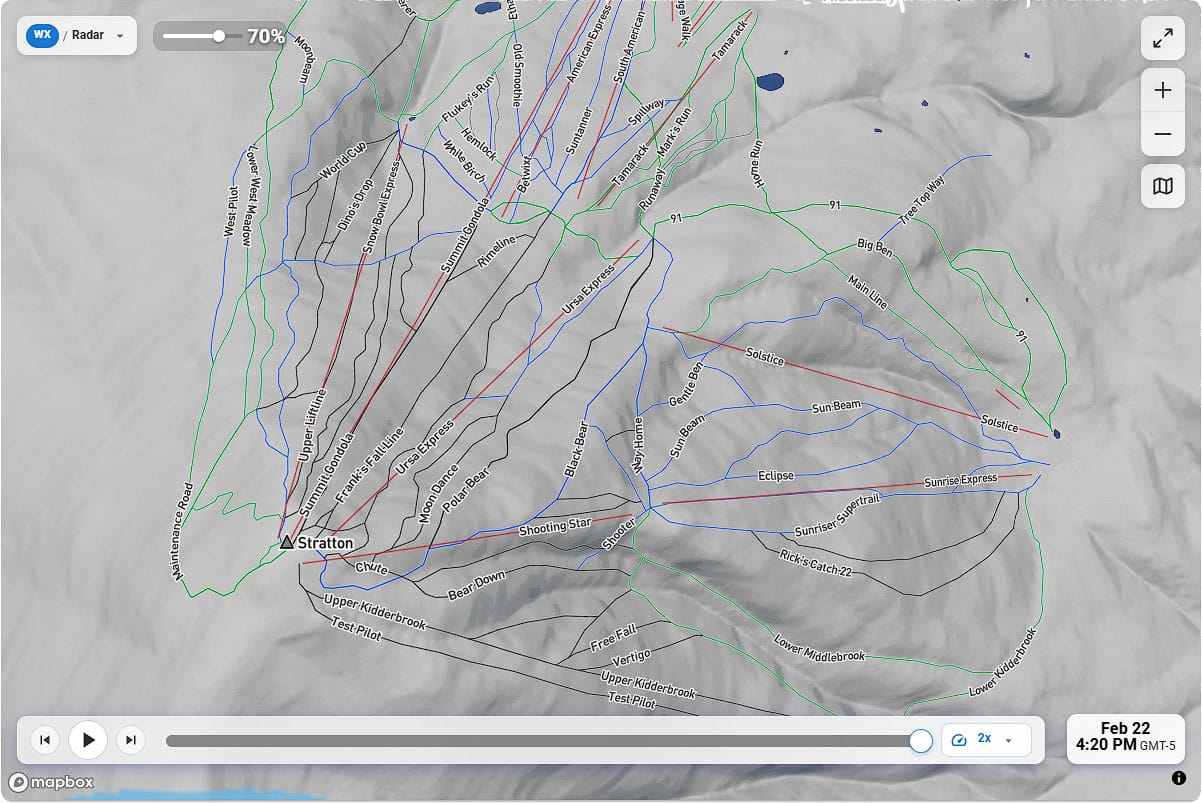Click the info icon in corner
Viewport: 1202px width, 803px height.
coord(1178,778)
